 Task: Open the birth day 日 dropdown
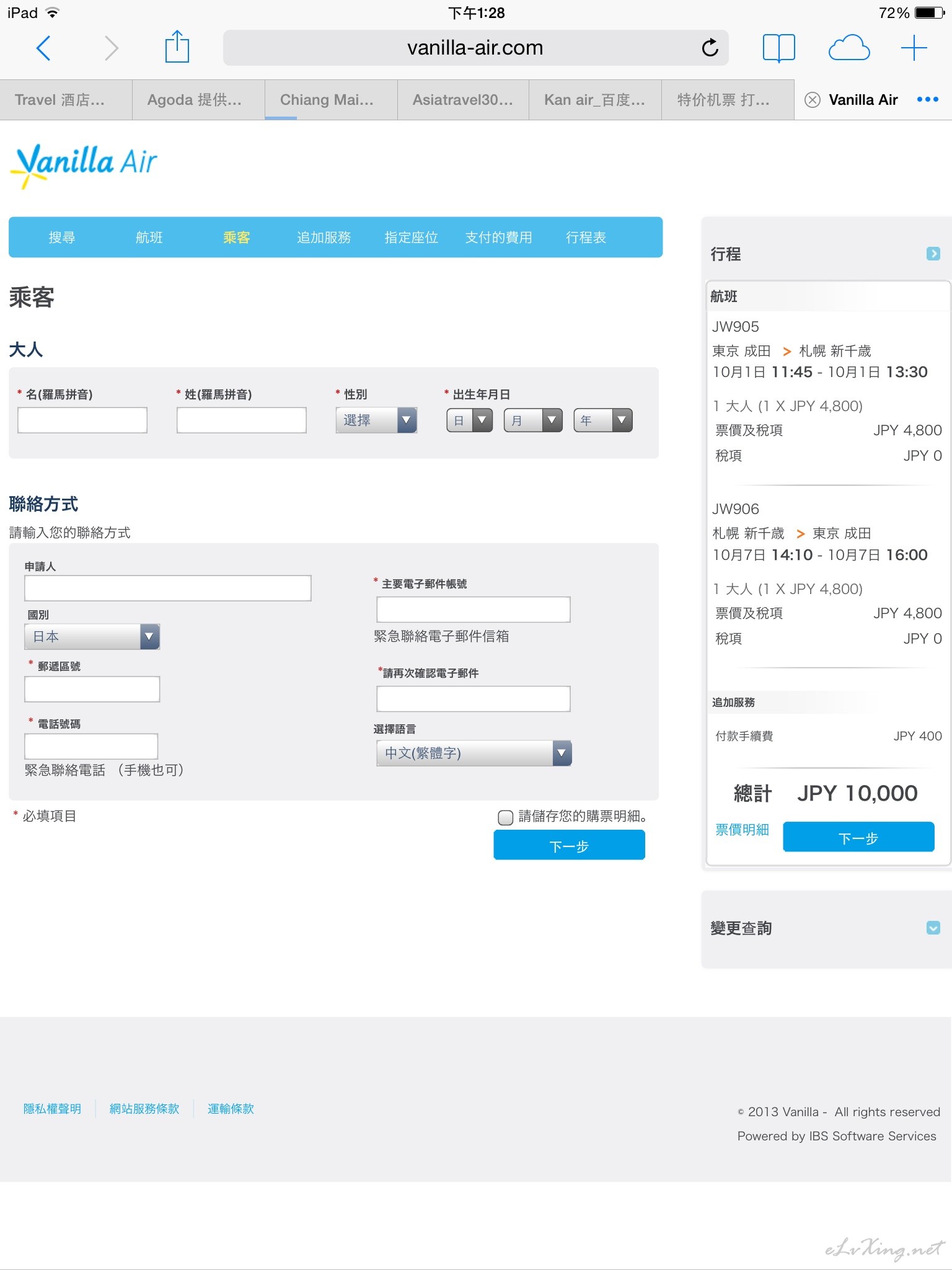pos(470,420)
